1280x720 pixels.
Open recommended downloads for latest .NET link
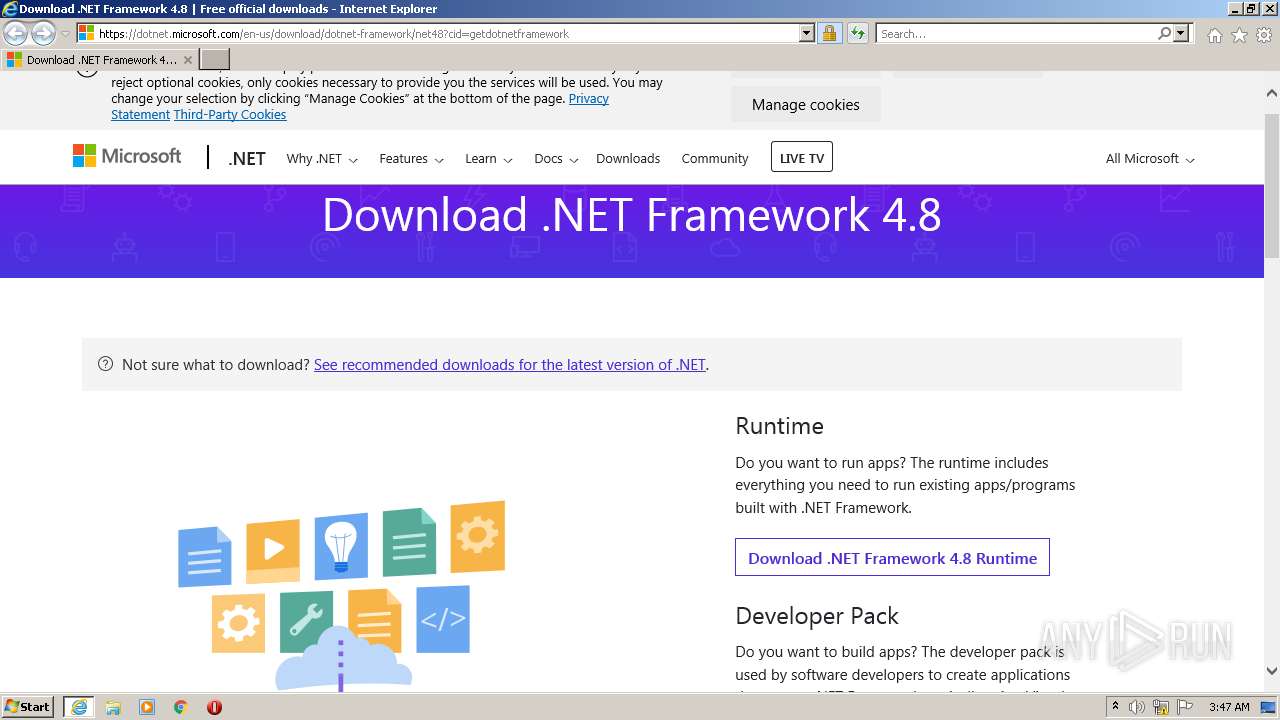[x=510, y=364]
